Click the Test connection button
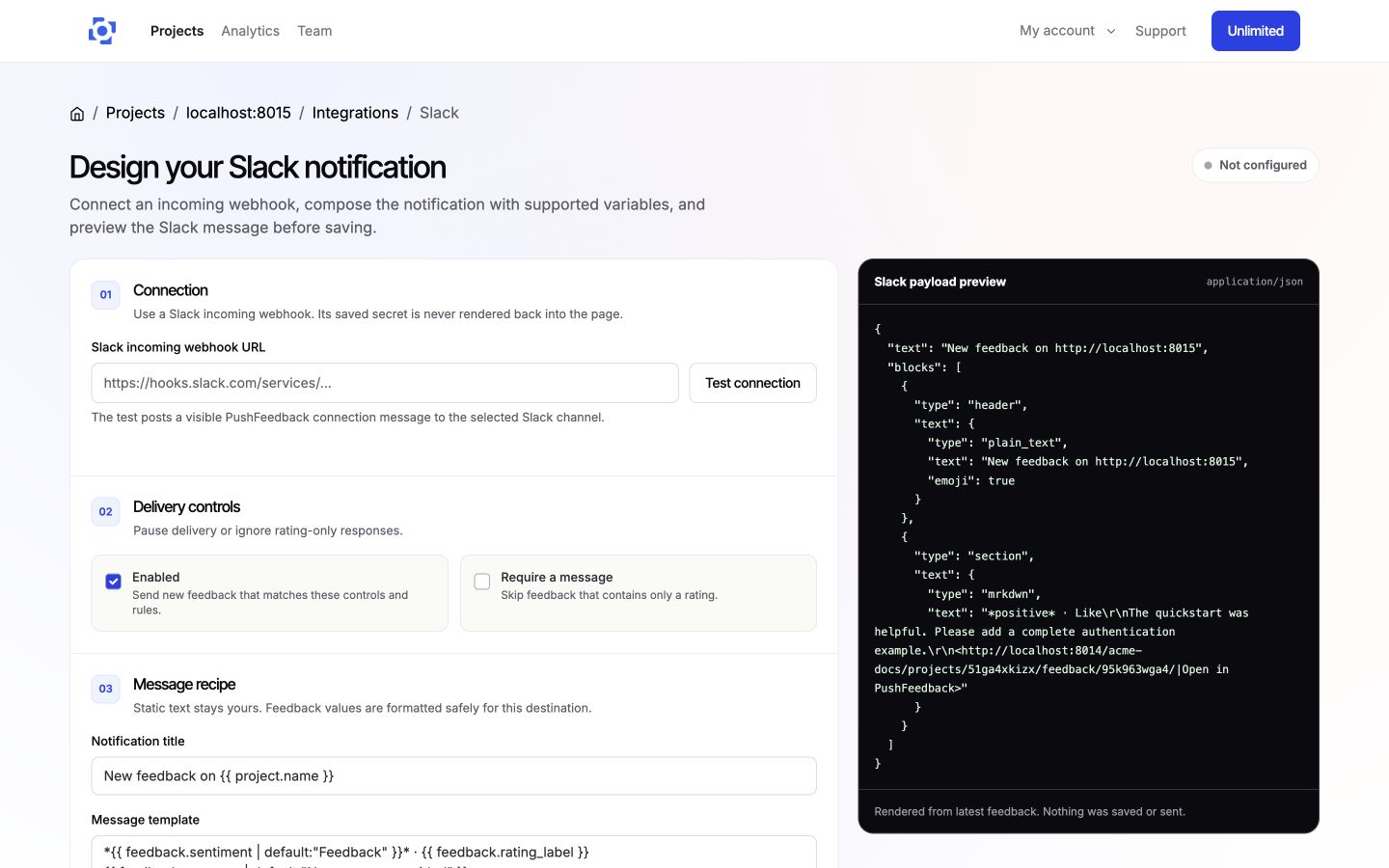This screenshot has height=868, width=1389. 752,383
